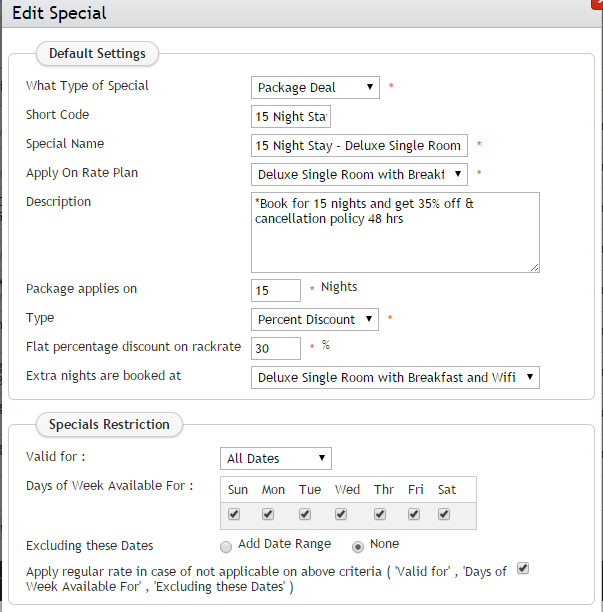603x612 pixels.
Task: Click the Package applies on Nights field
Action: (276, 290)
